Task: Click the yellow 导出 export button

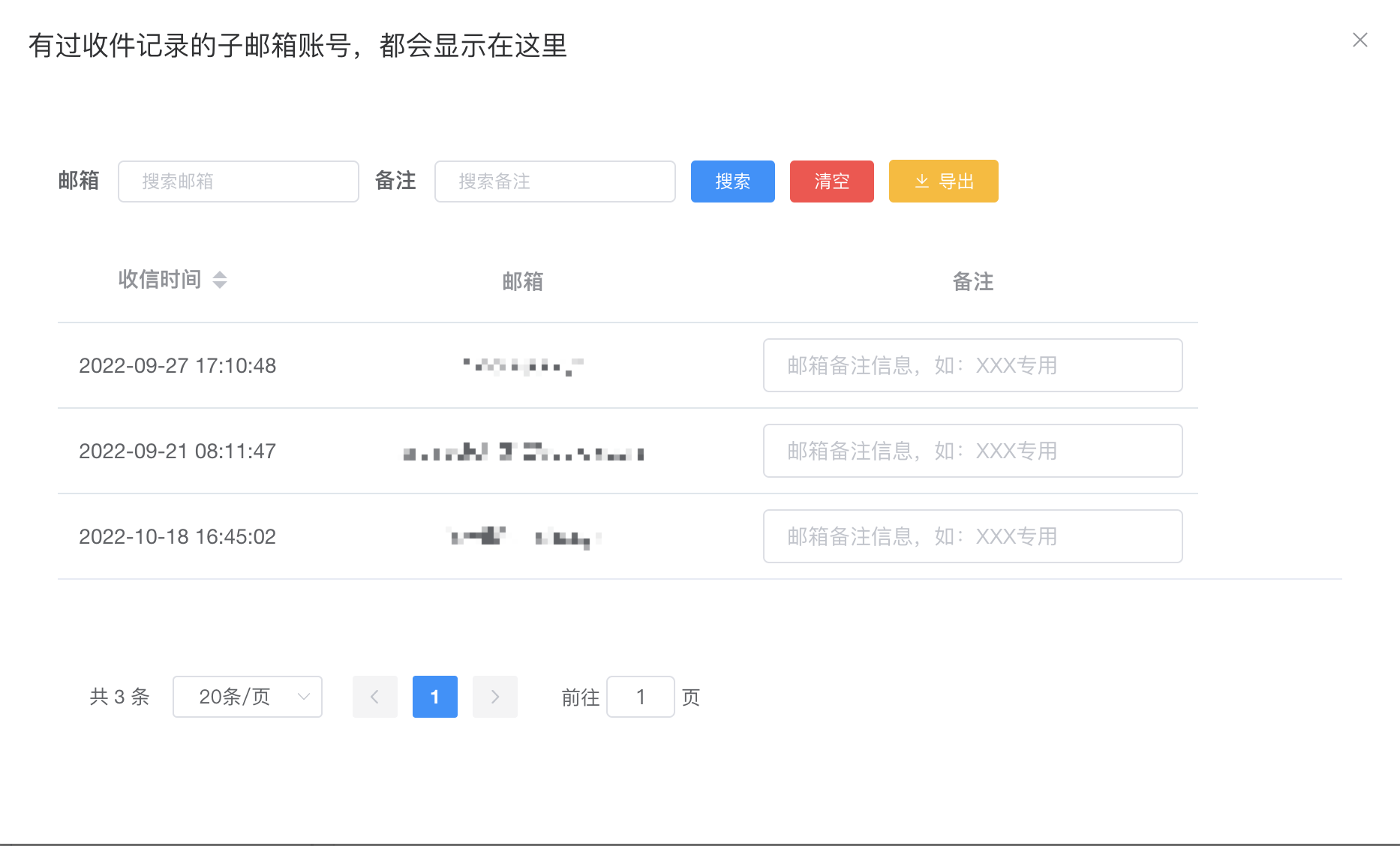Action: click(944, 181)
